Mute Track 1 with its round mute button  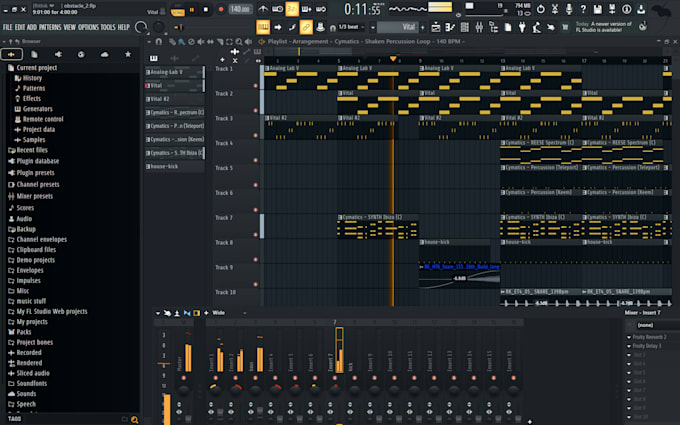[x=255, y=85]
